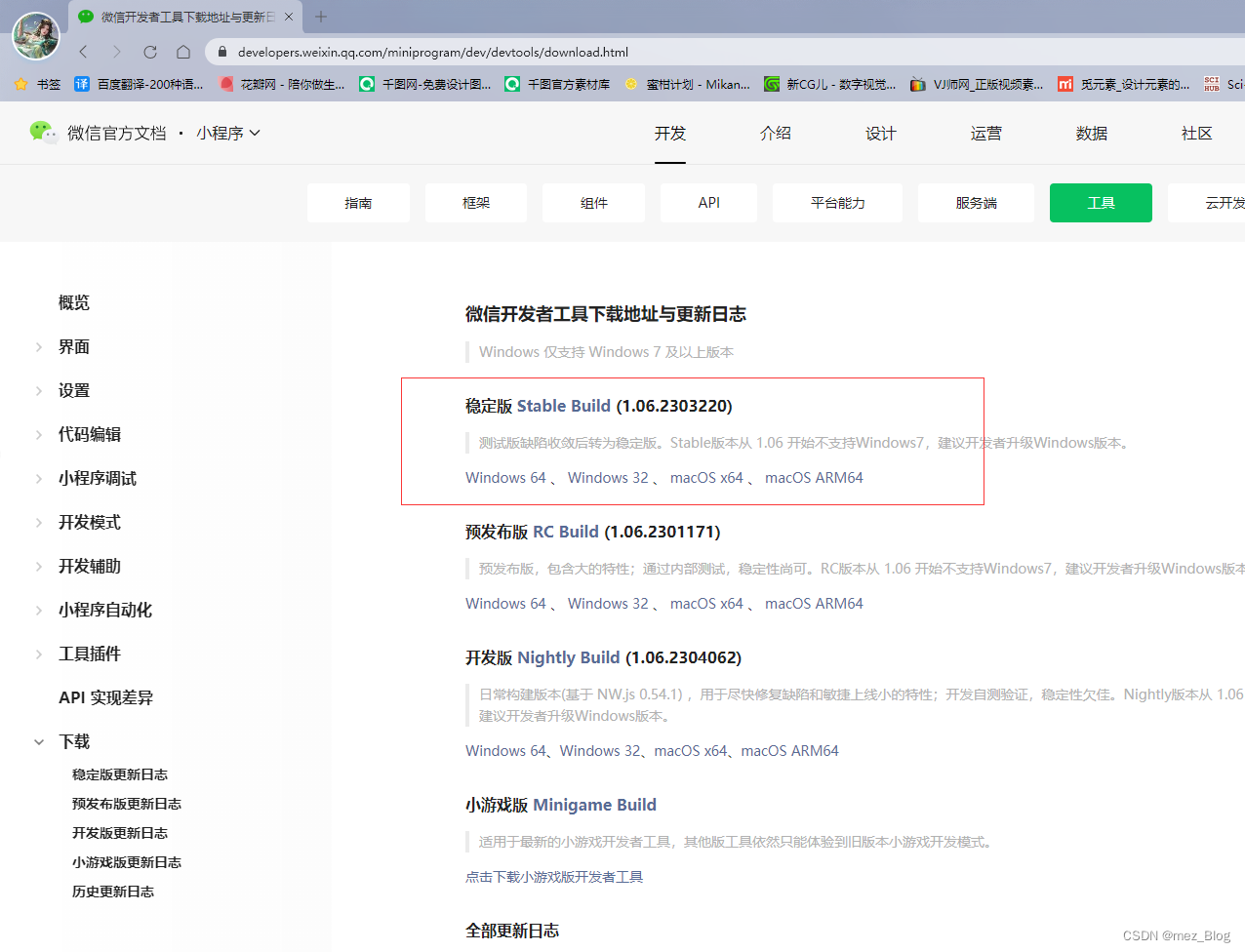The width and height of the screenshot is (1245, 952).
Task: Click the address bar URL
Action: pyautogui.click(x=433, y=52)
